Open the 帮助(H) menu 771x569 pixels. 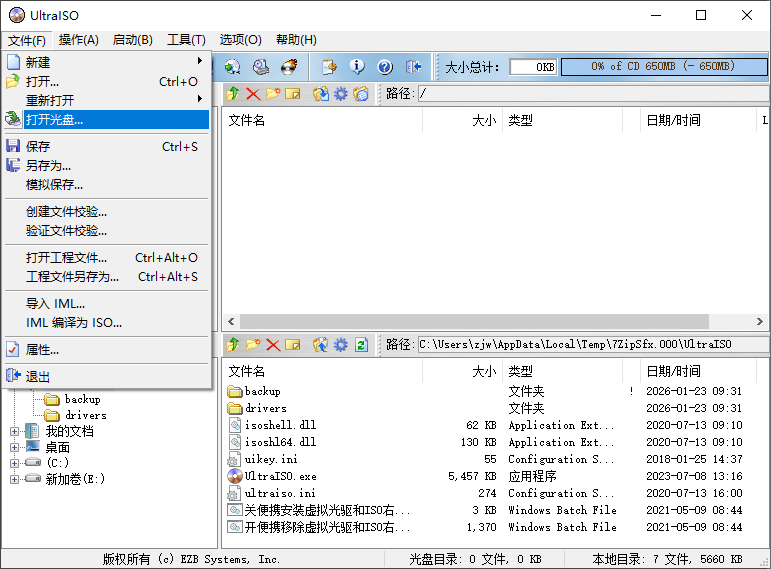296,40
